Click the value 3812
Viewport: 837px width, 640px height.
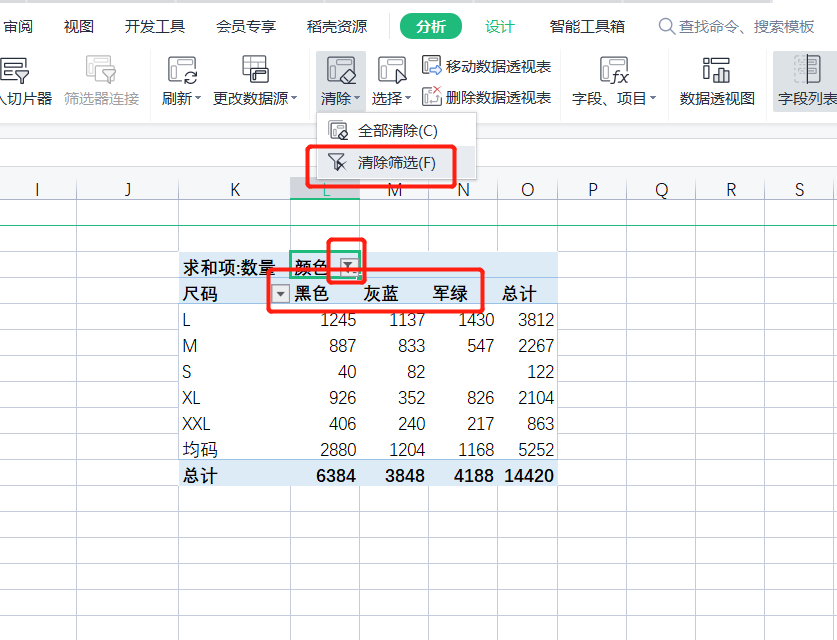click(536, 320)
